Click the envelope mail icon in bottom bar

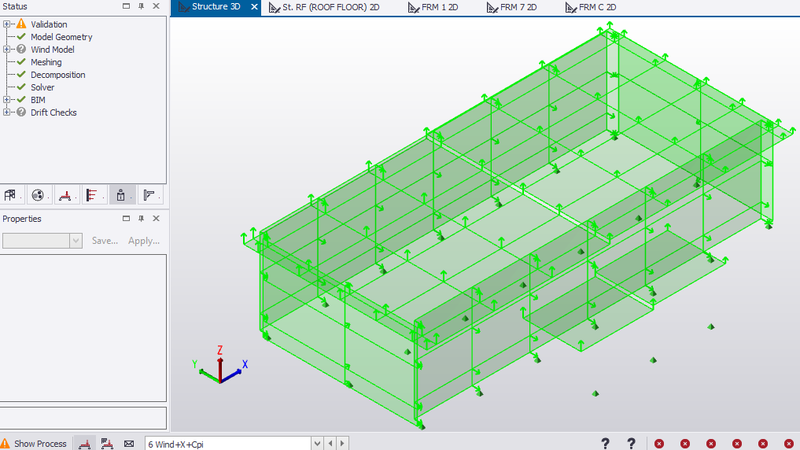[129, 444]
